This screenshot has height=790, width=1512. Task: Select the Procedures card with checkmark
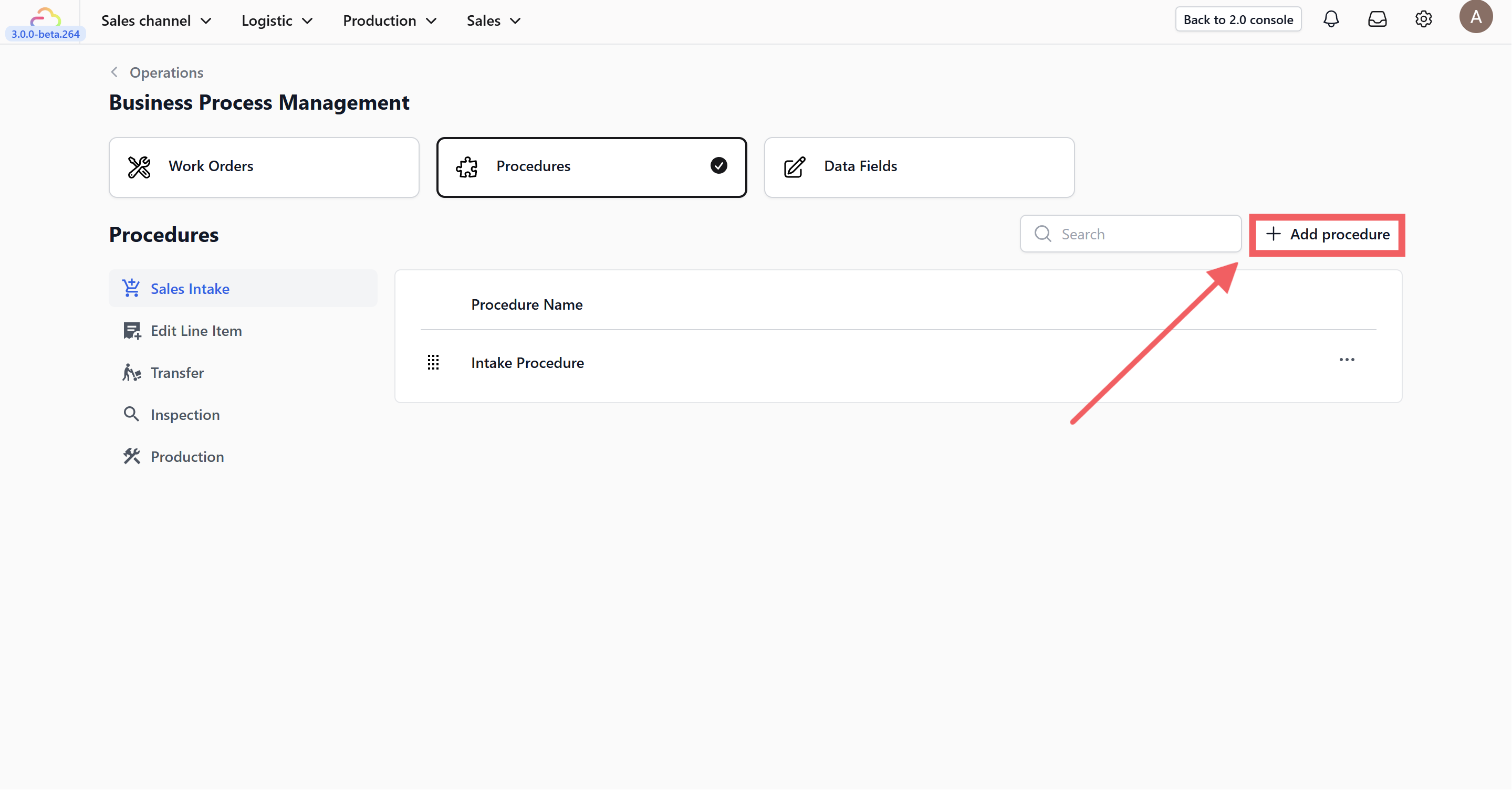(x=591, y=166)
